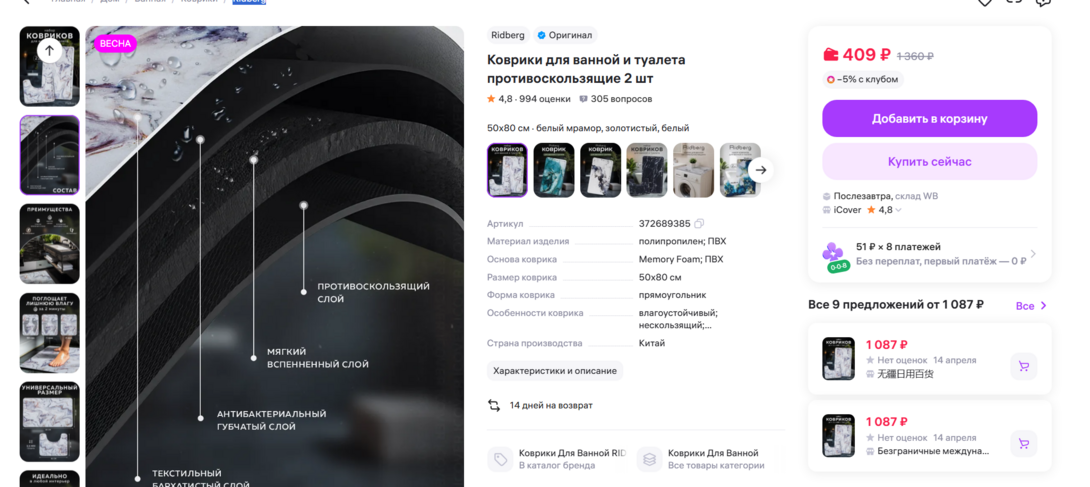The width and height of the screenshot is (1090, 487).
Task: Add the first 1 087 ₽ offer to cart
Action: [x=1023, y=366]
